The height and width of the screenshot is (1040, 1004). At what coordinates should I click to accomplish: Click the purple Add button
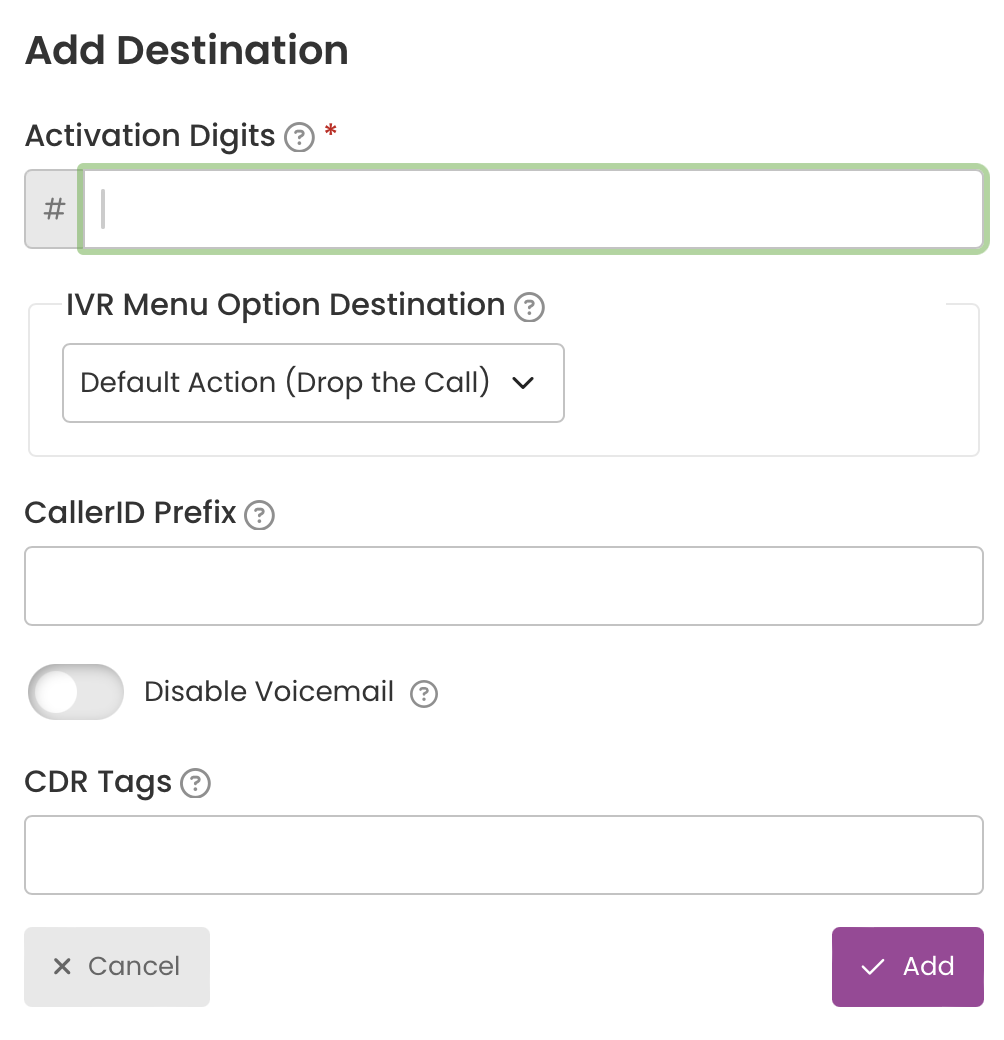pos(908,967)
